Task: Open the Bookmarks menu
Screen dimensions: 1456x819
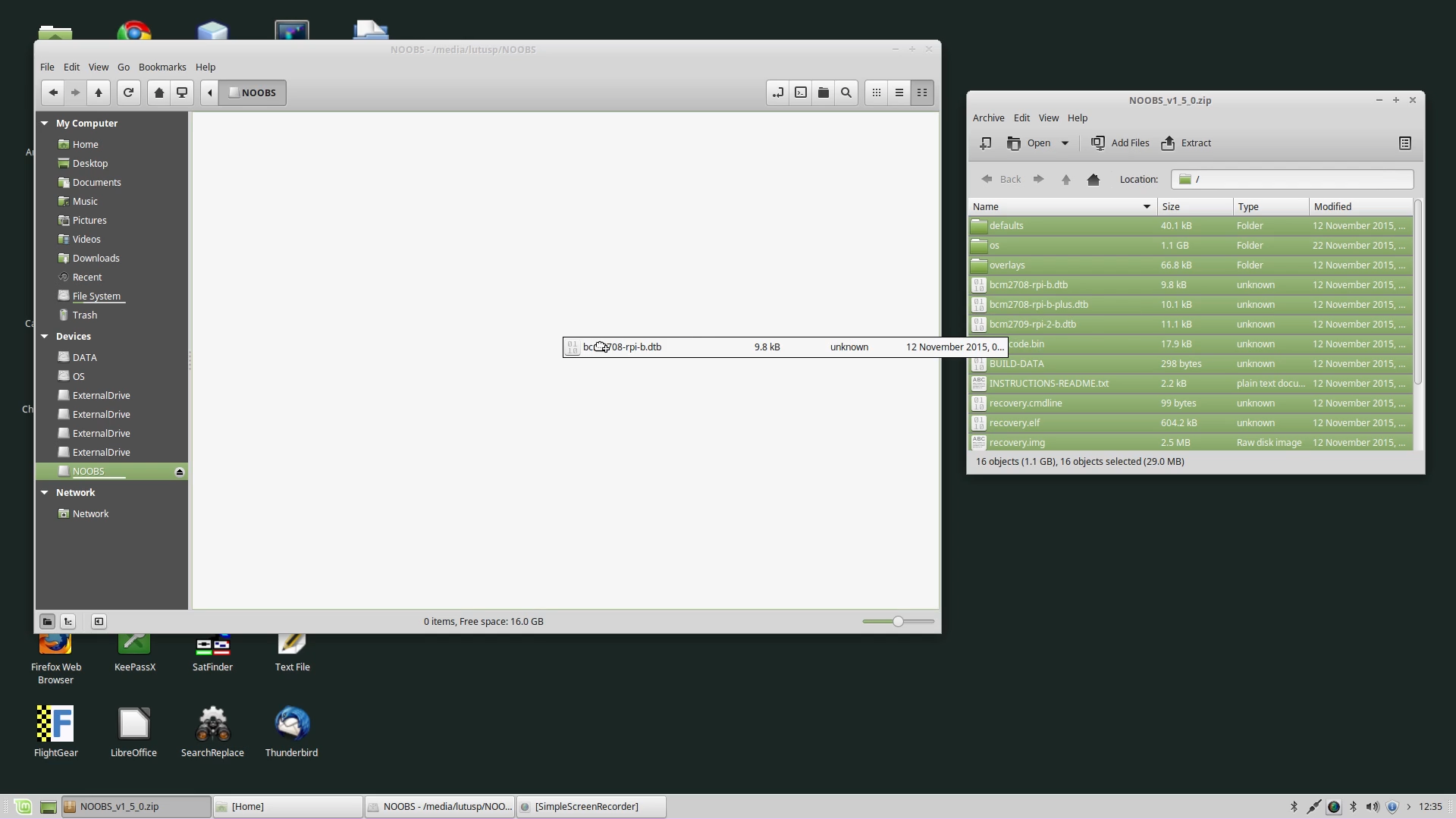Action: tap(162, 67)
